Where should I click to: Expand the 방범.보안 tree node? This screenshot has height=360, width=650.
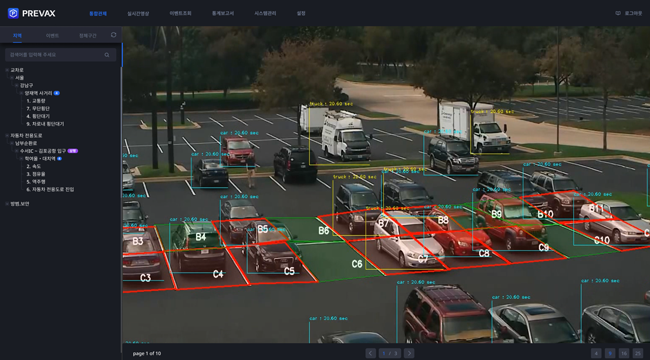tap(7, 204)
